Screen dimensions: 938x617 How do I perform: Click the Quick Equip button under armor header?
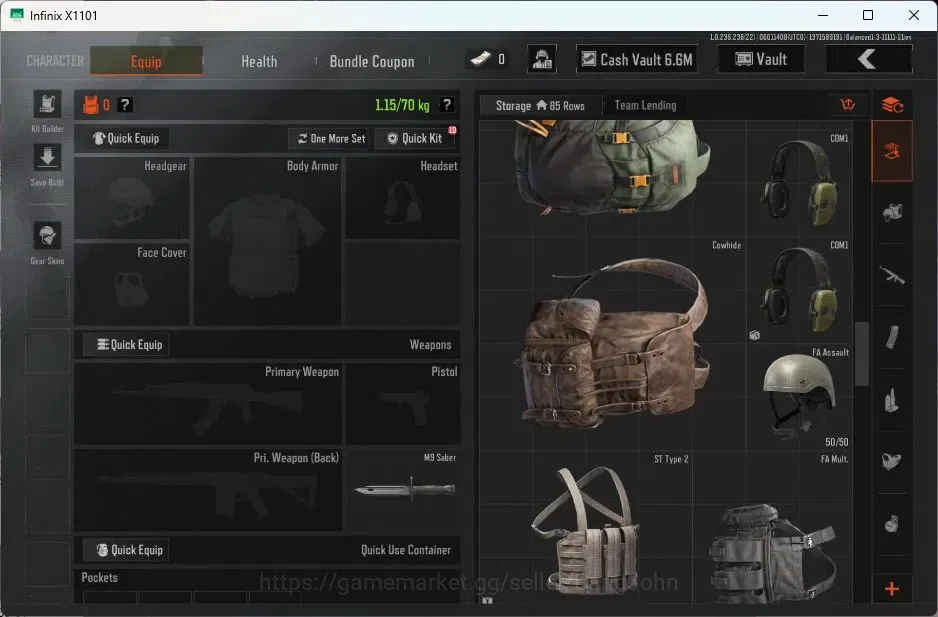point(126,138)
